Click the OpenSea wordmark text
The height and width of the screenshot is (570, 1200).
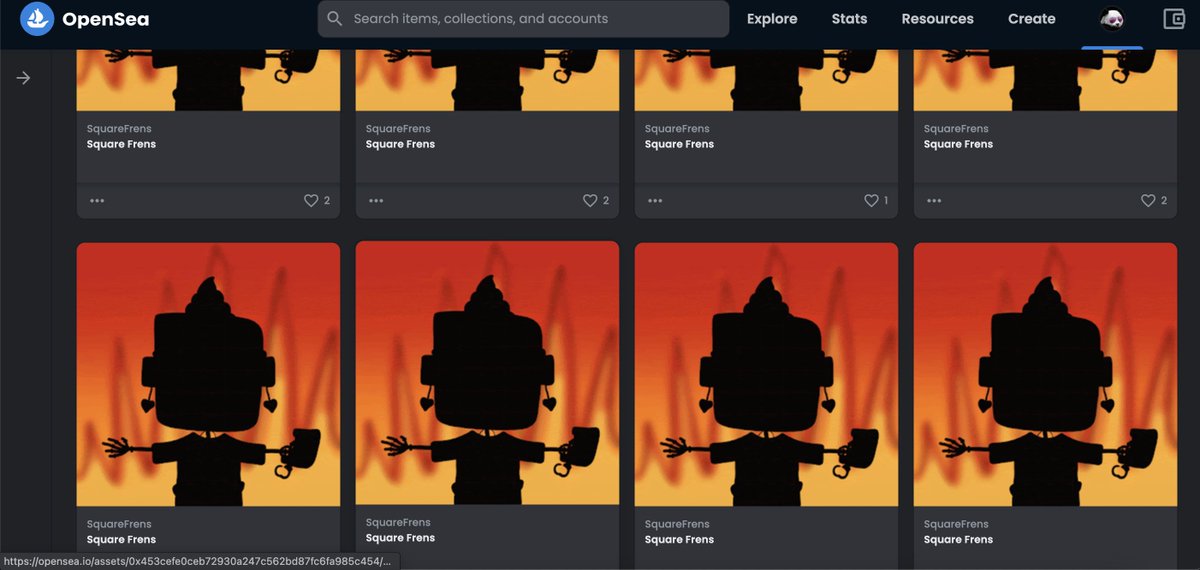105,19
